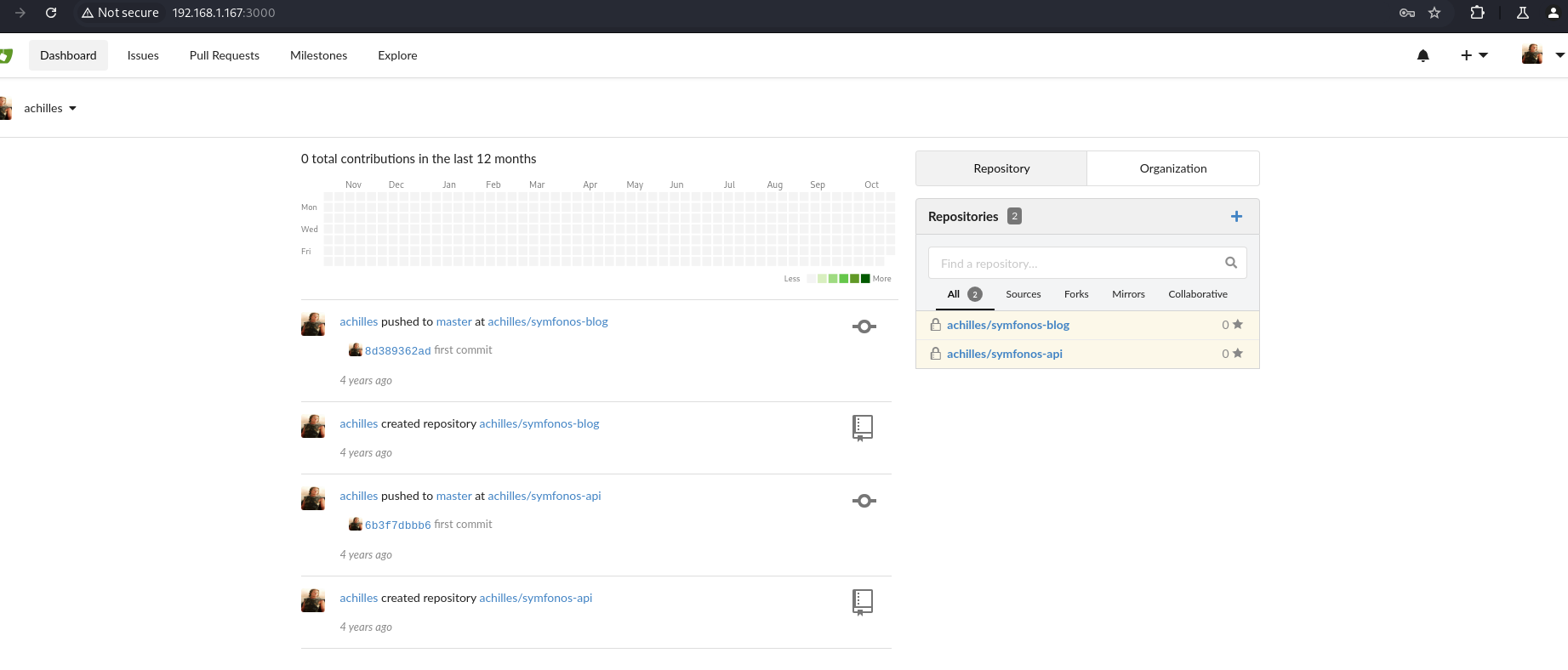Image resolution: width=1568 pixels, height=670 pixels.
Task: Focus the Find a repository search field
Action: click(x=1075, y=264)
